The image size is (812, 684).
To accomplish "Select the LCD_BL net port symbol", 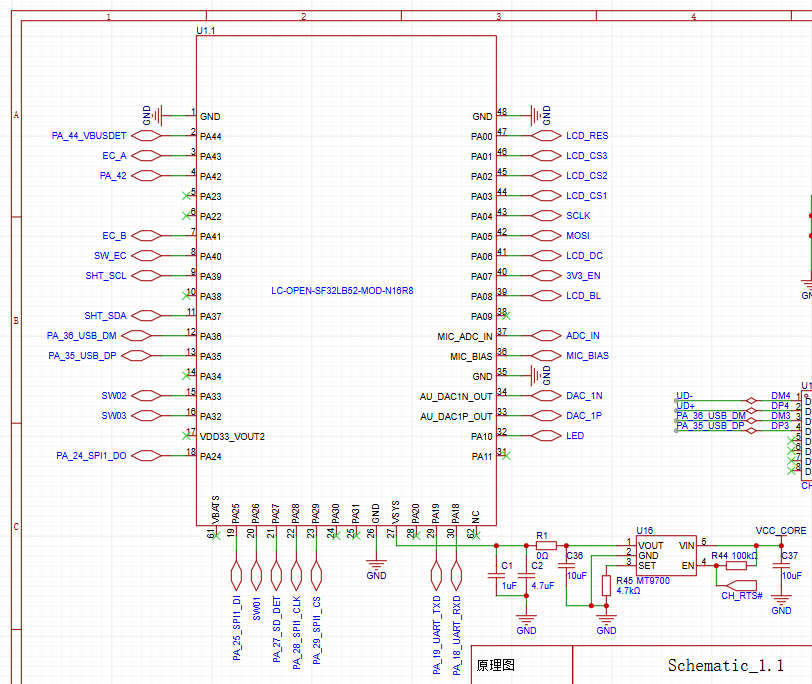I will pos(546,296).
